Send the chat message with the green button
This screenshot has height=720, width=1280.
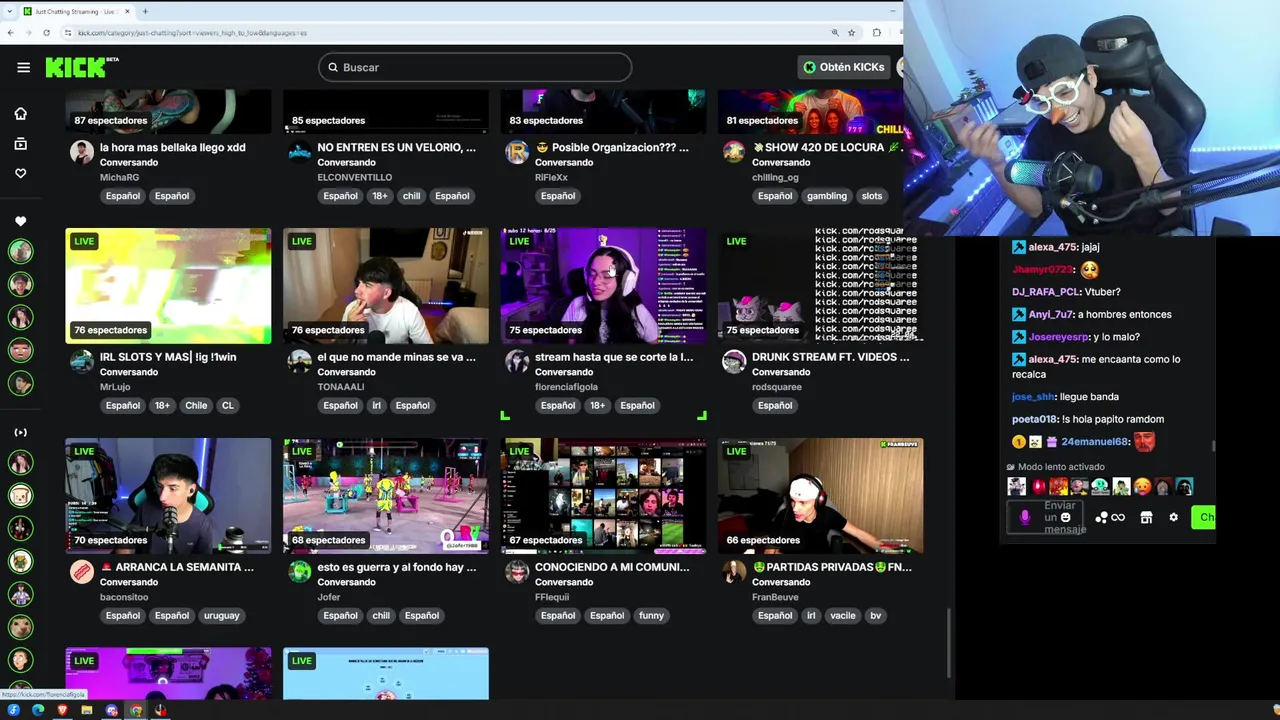1204,517
